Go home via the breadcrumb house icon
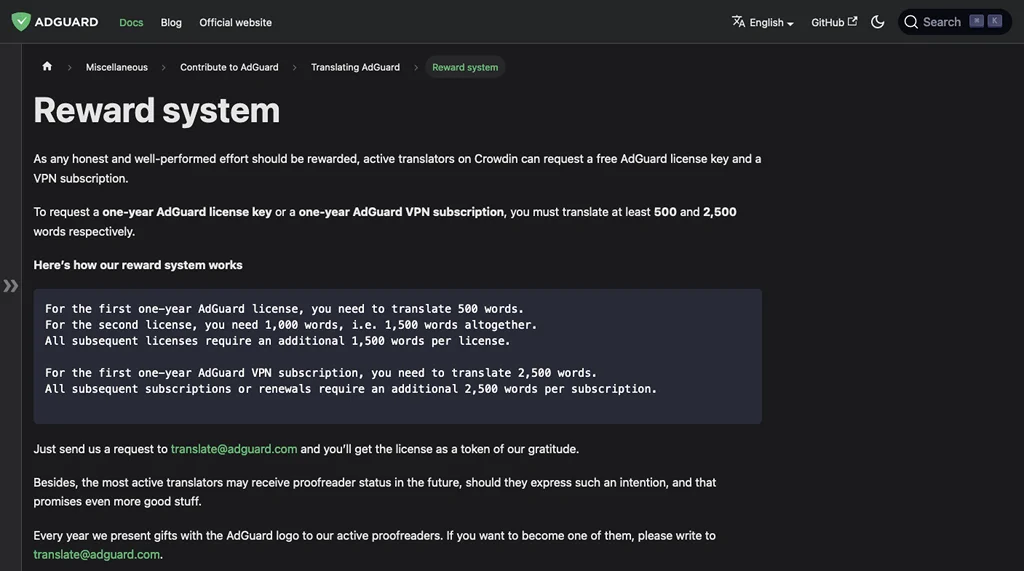This screenshot has width=1024, height=571. pyautogui.click(x=47, y=67)
